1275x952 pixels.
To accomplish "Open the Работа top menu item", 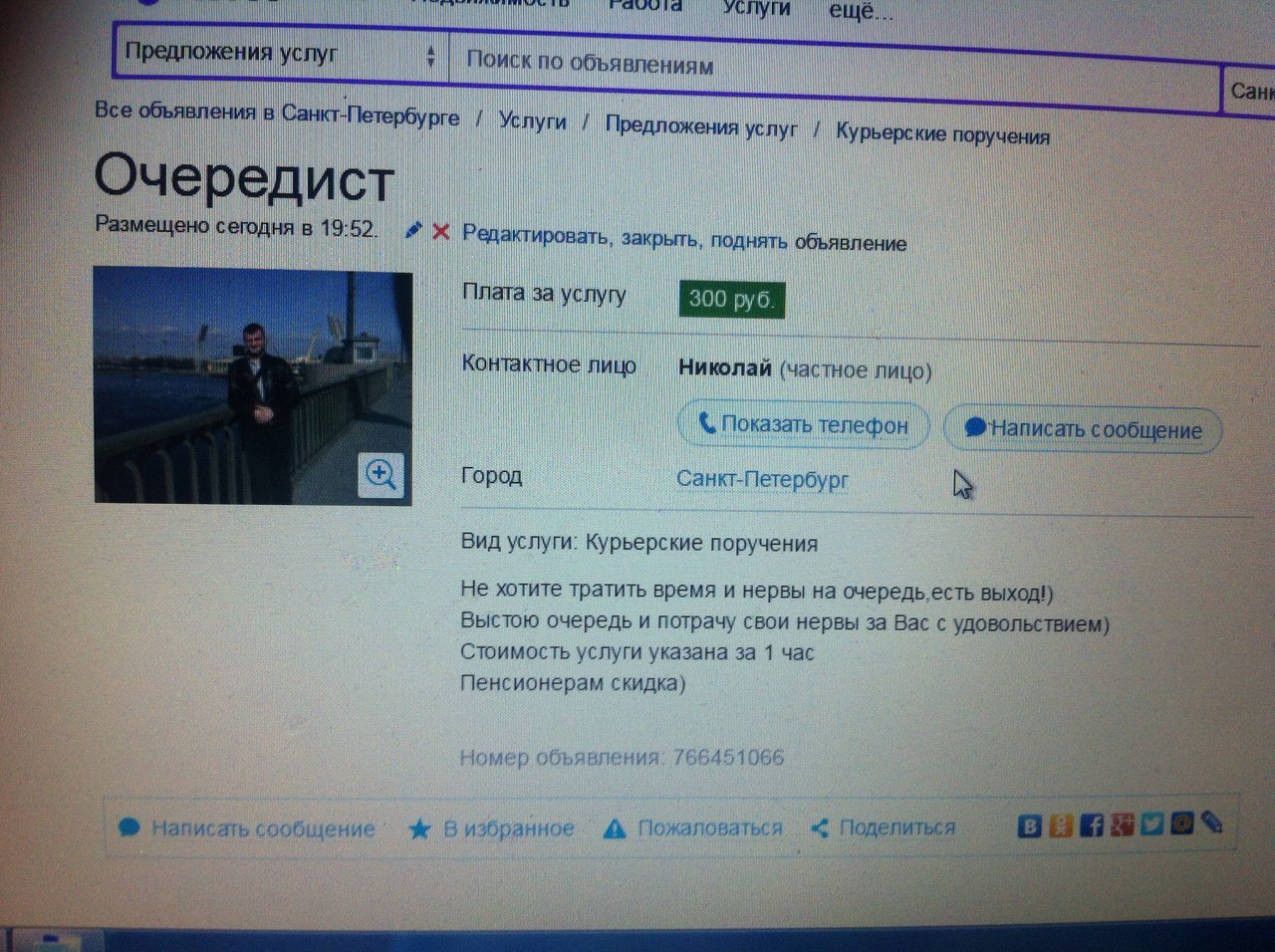I will (x=644, y=6).
